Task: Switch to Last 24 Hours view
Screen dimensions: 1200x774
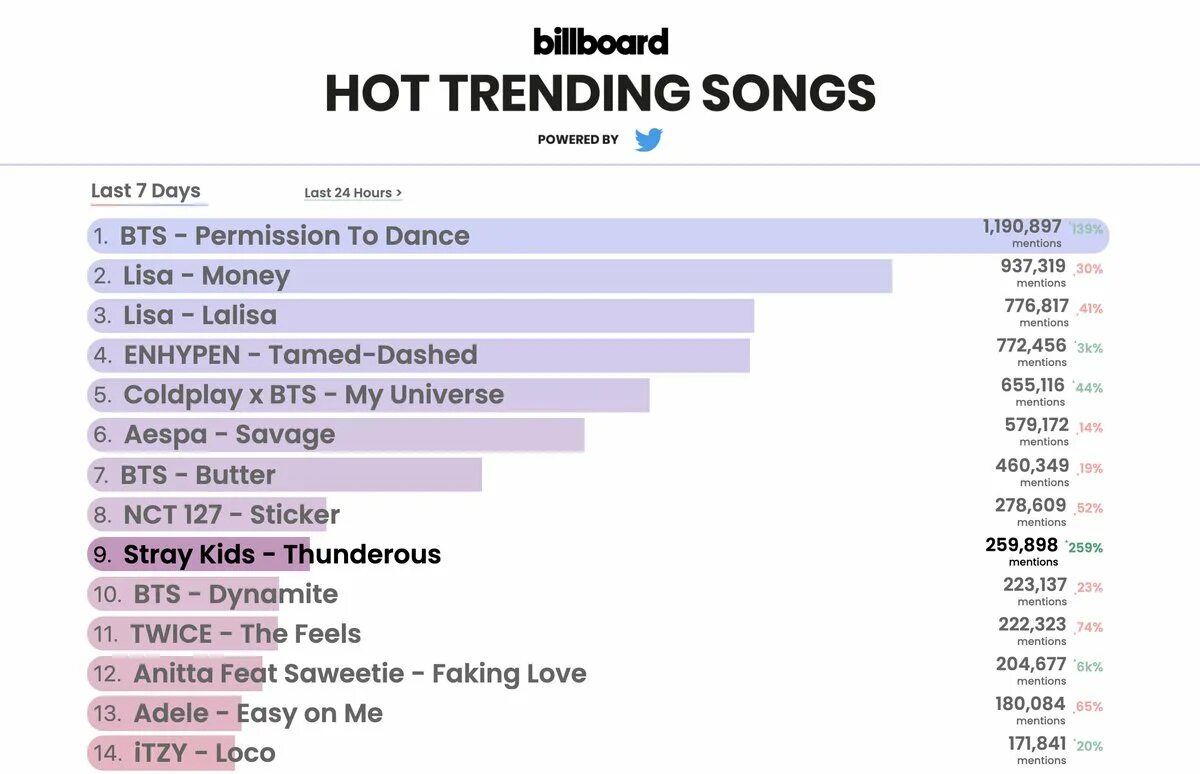Action: pos(353,193)
